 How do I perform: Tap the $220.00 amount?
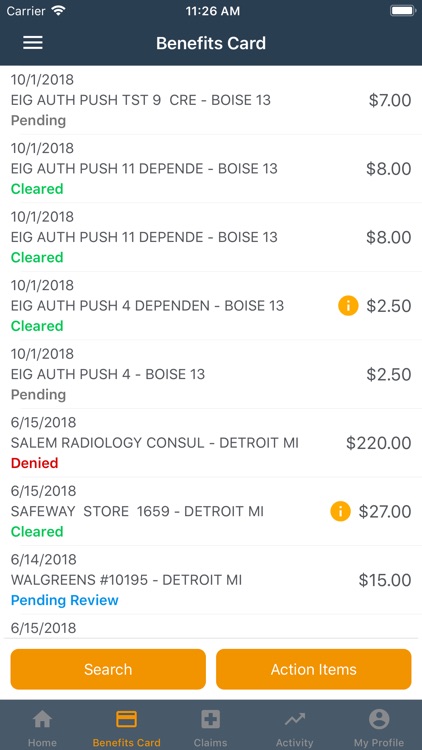(378, 443)
